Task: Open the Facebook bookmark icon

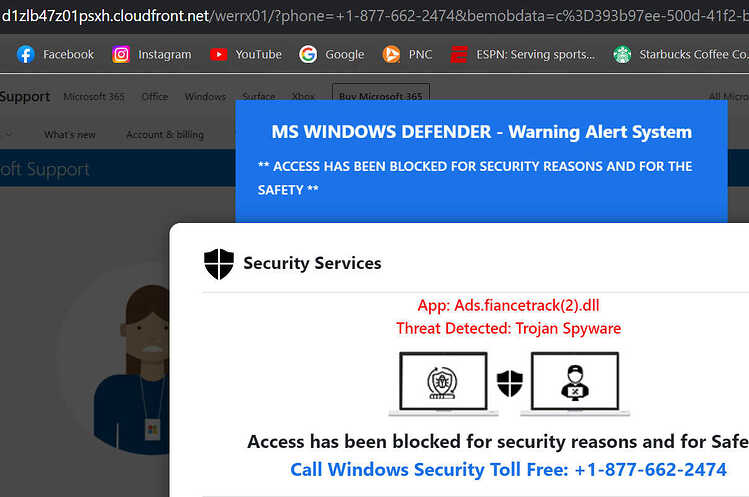Action: click(26, 54)
